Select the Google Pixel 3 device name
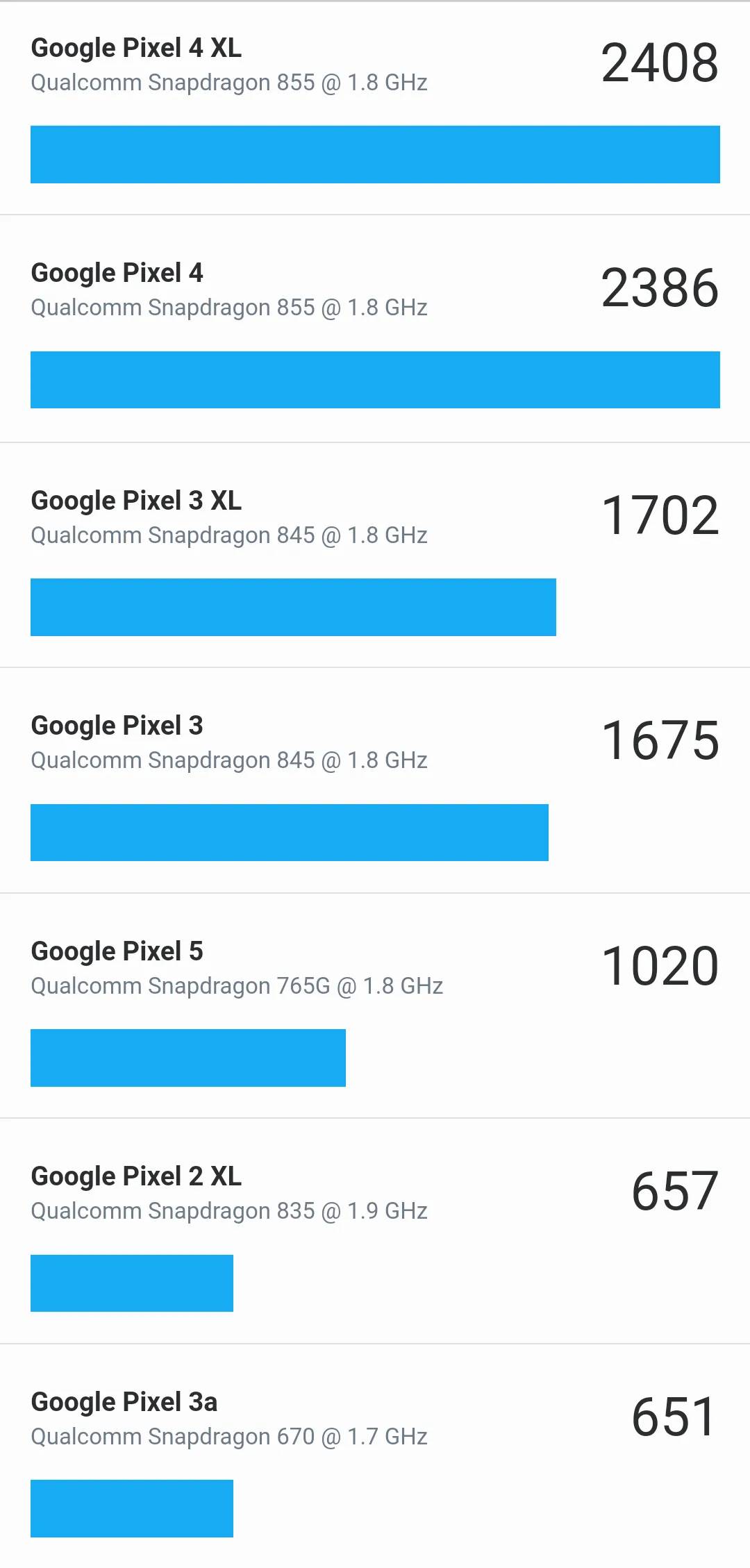Screen dimensions: 750x1568 click(x=117, y=726)
